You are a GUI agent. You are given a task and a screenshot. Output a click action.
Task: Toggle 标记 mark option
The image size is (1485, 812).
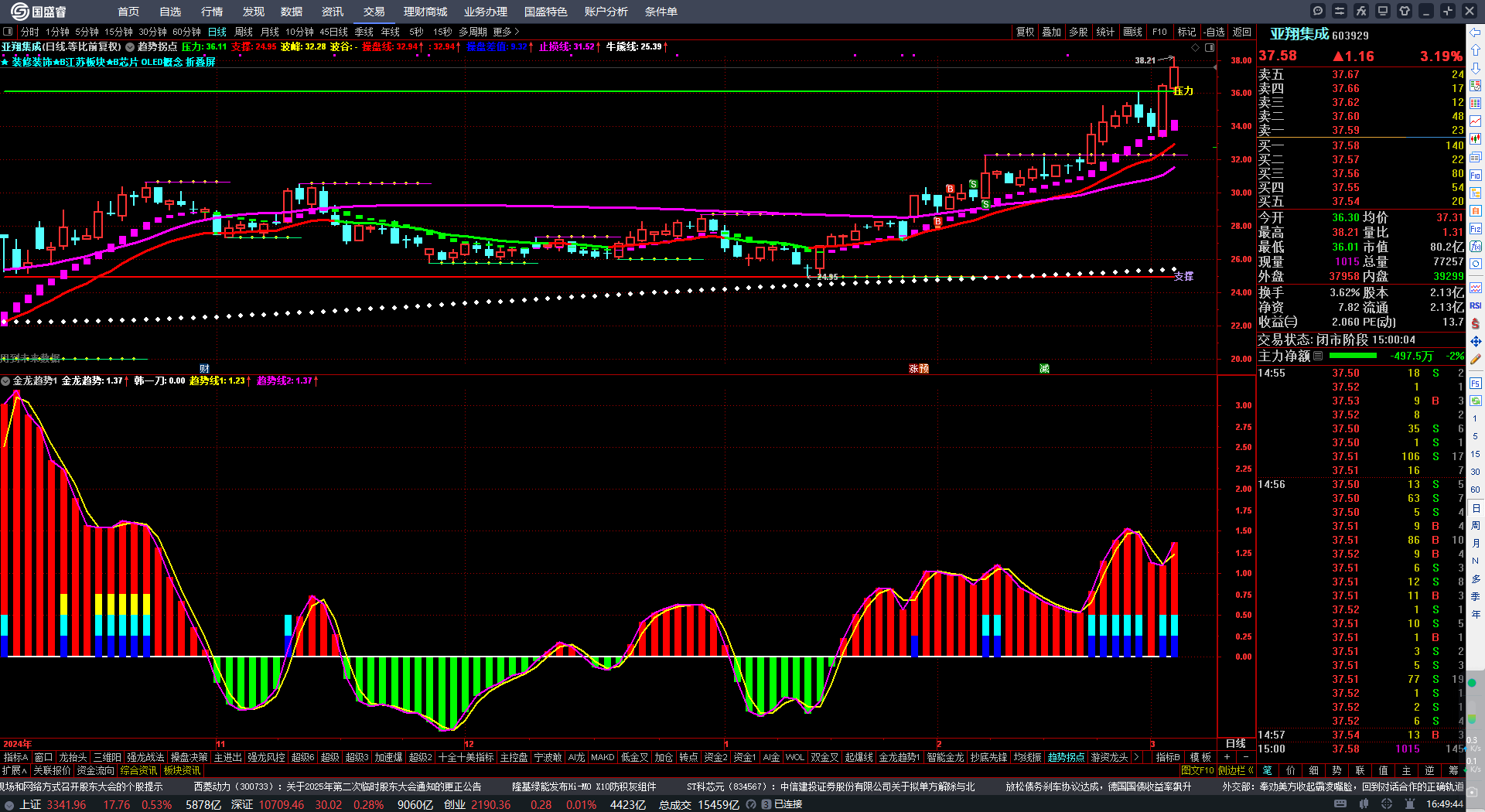(x=1186, y=32)
